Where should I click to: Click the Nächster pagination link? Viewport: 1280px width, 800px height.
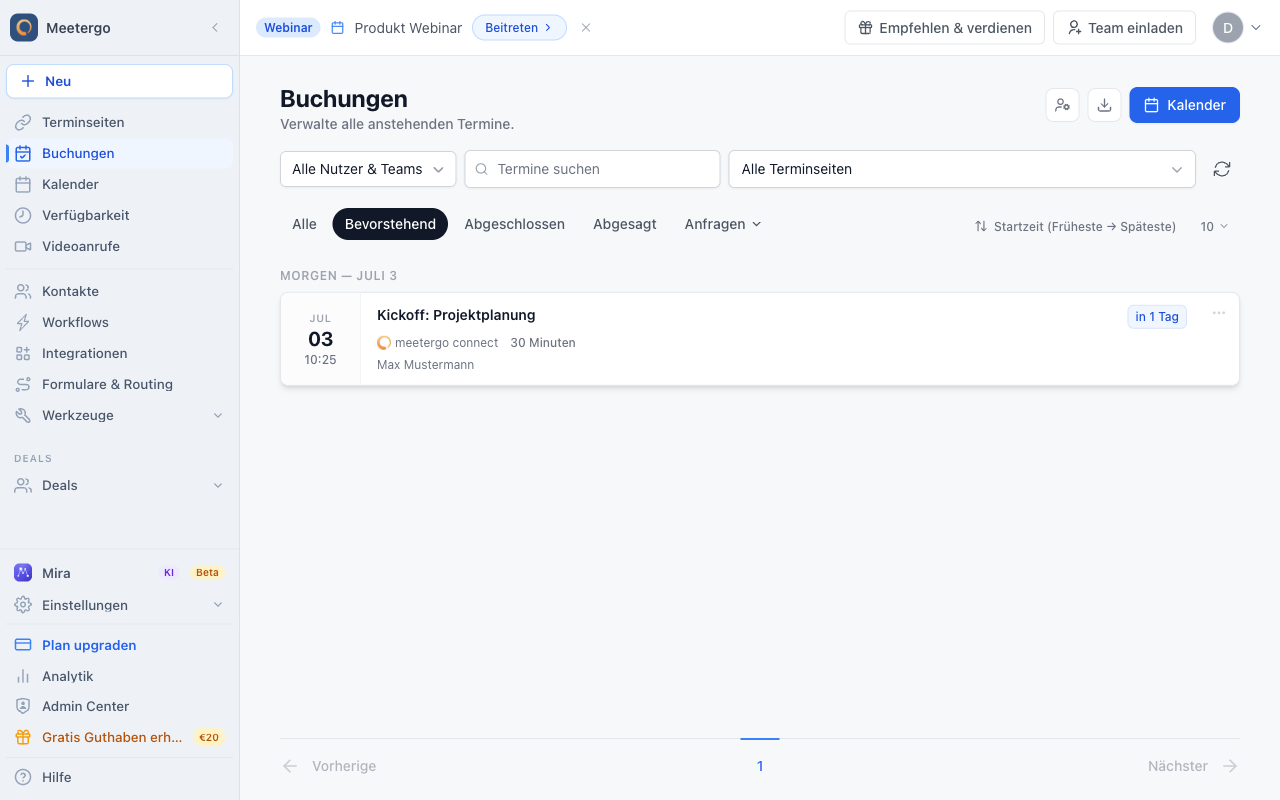(1193, 766)
